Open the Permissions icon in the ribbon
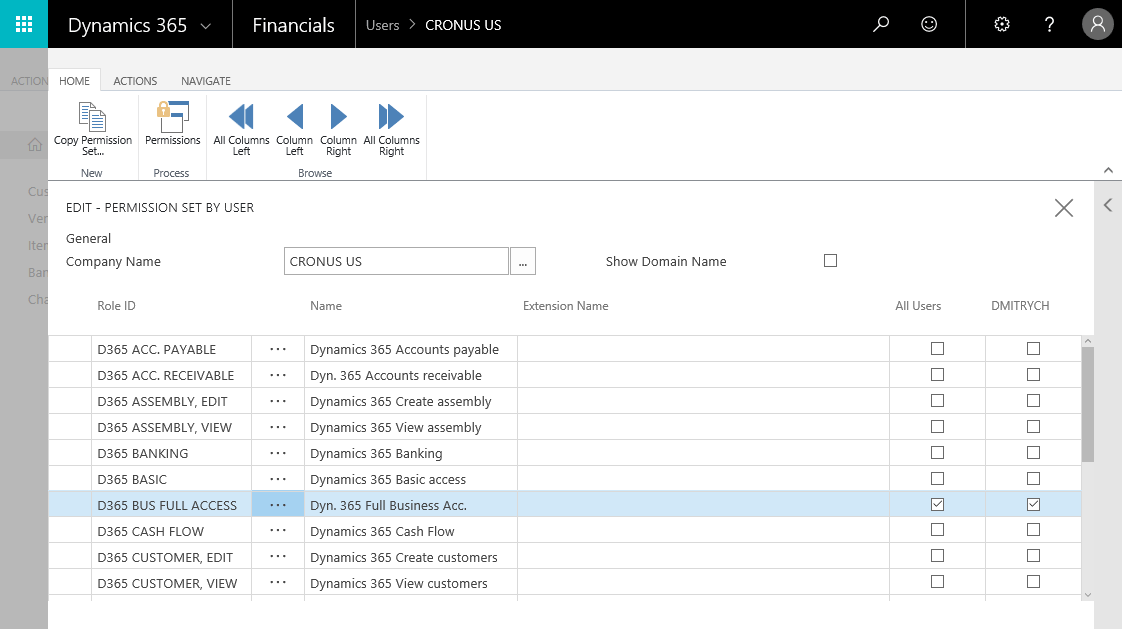This screenshot has height=629, width=1122. (171, 128)
